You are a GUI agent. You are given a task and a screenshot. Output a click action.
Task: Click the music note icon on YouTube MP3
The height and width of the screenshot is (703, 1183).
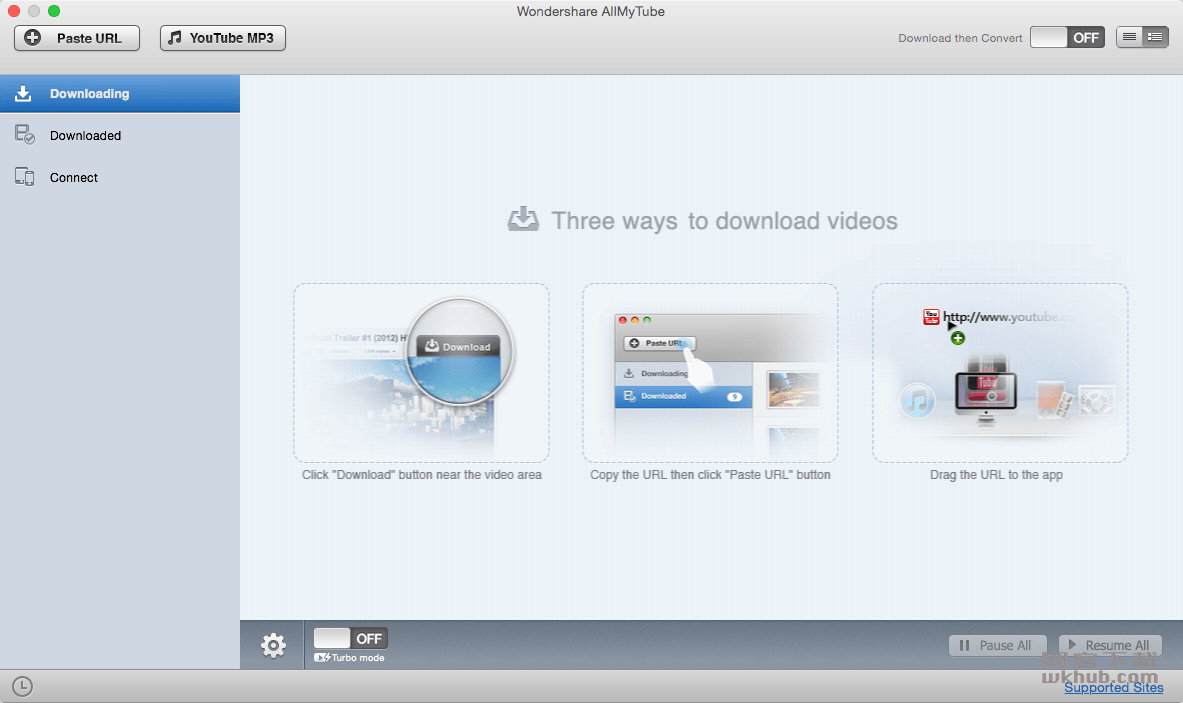tap(175, 38)
